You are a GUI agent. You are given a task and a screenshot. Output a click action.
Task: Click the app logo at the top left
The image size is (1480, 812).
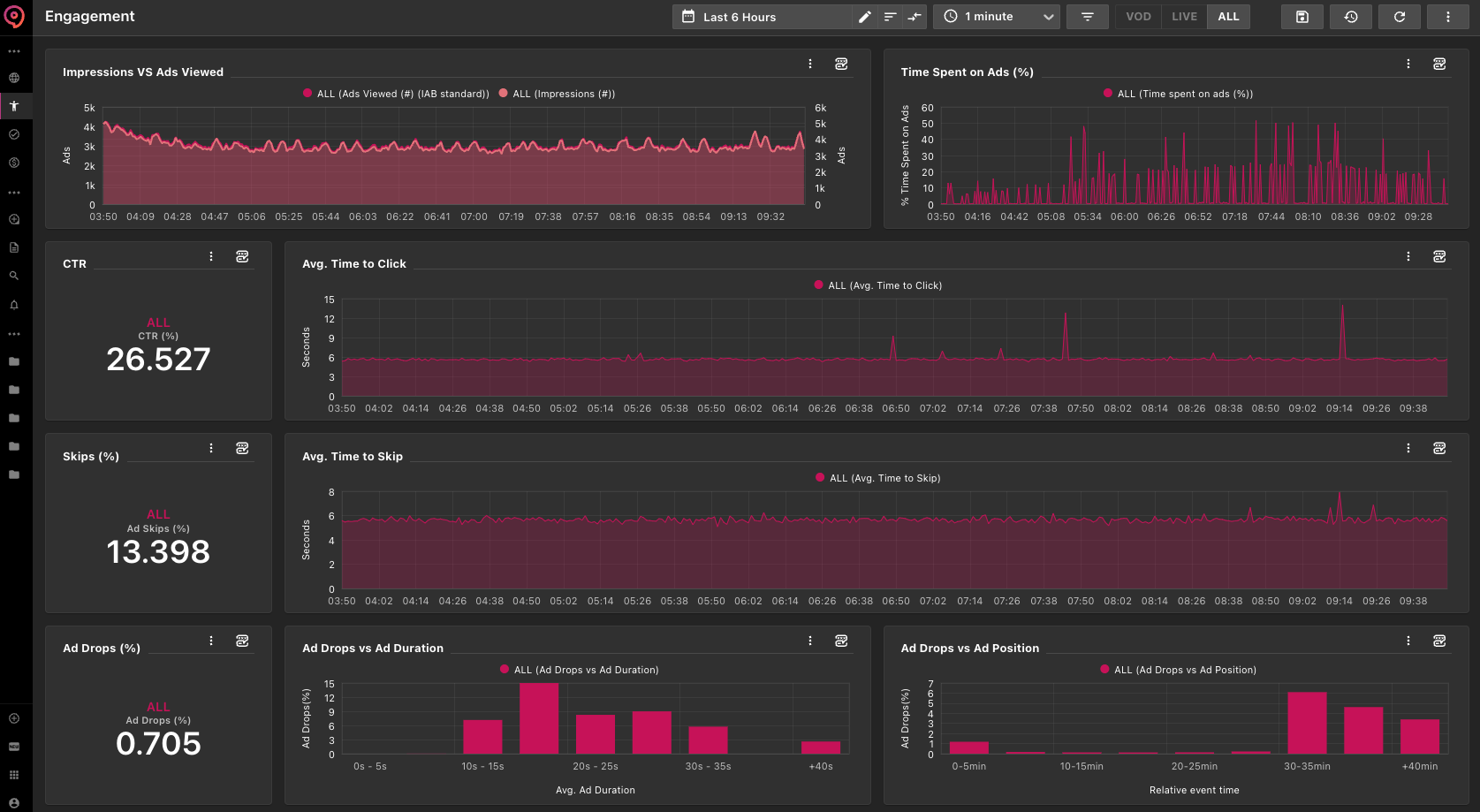click(x=14, y=17)
